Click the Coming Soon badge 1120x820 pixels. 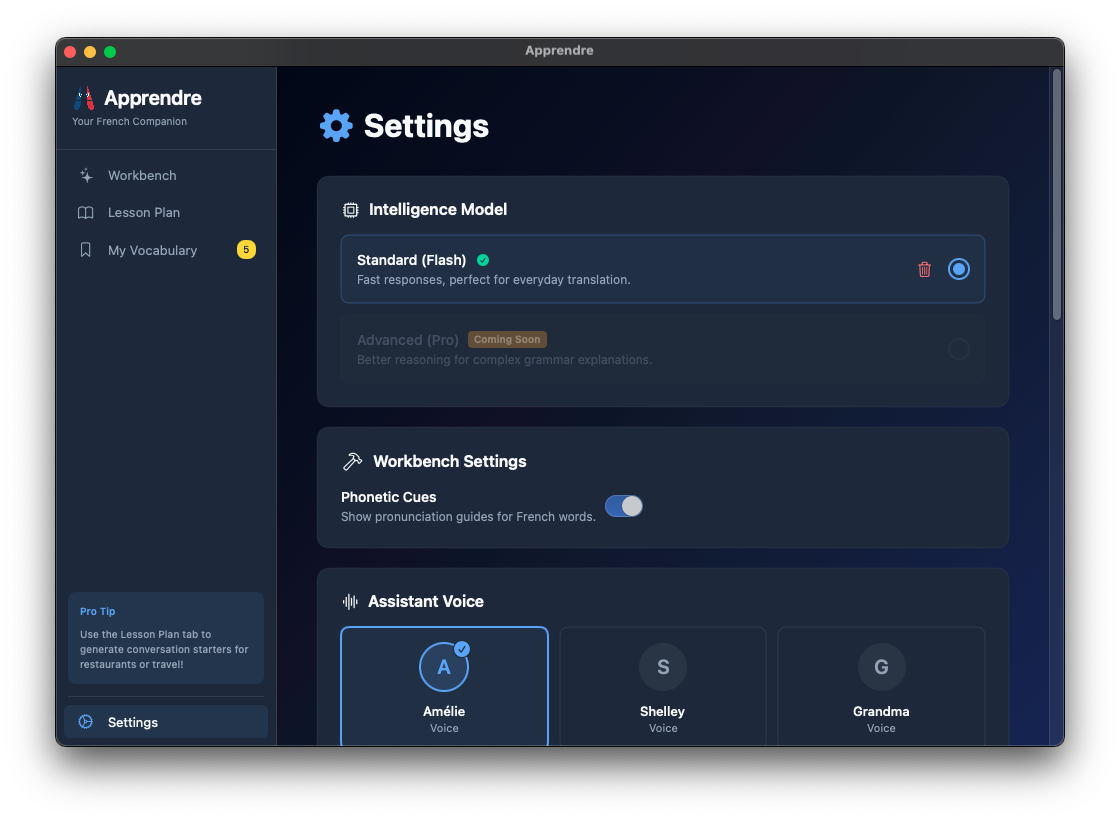[x=507, y=339]
